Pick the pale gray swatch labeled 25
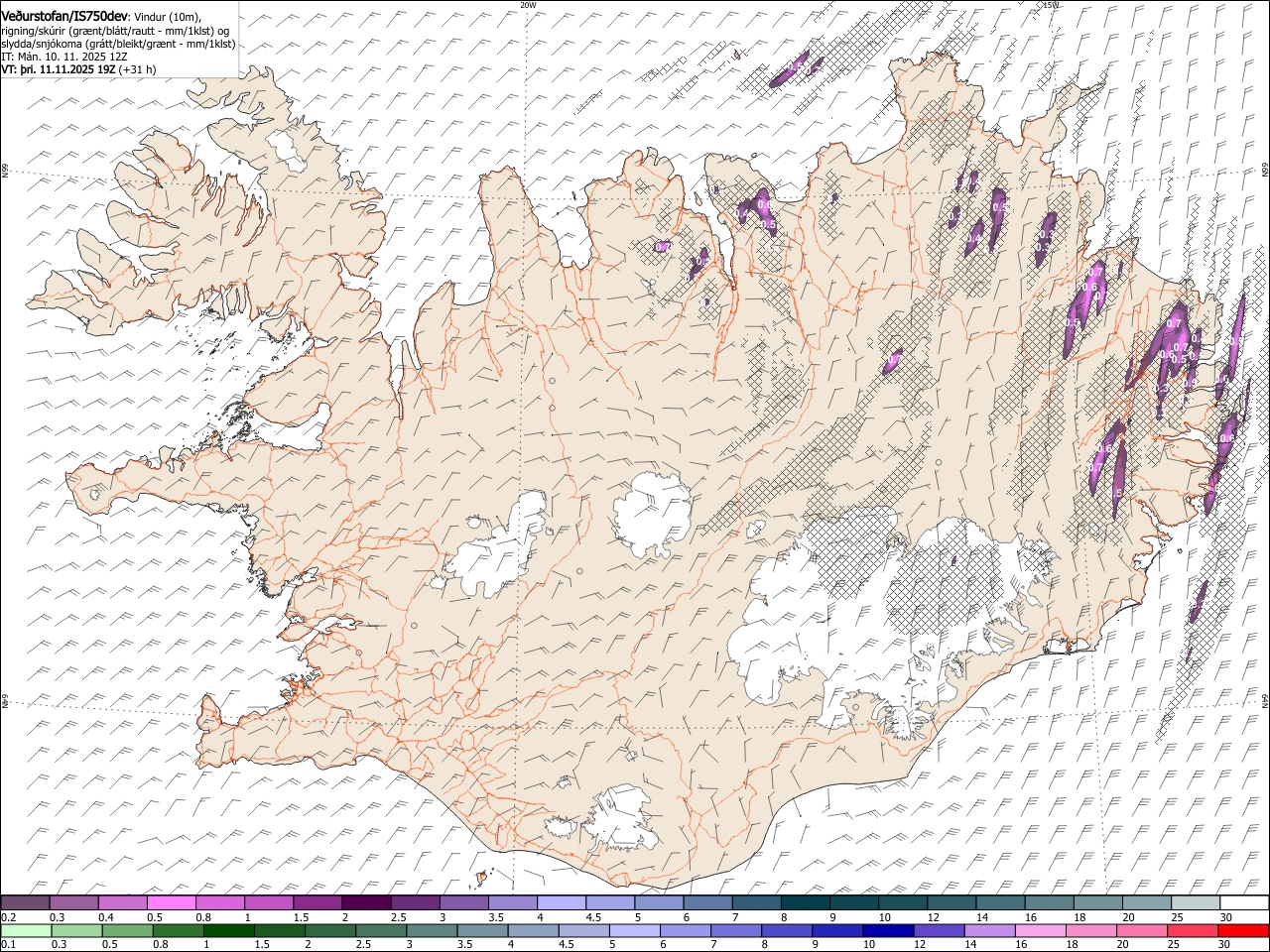Image resolution: width=1270 pixels, height=952 pixels. point(1196,903)
